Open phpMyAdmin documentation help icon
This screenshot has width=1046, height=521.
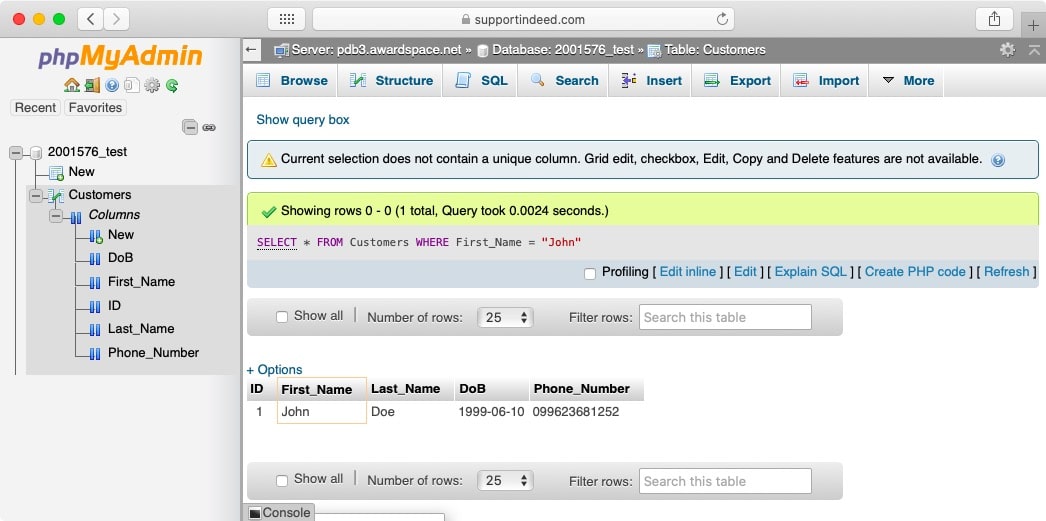point(112,86)
